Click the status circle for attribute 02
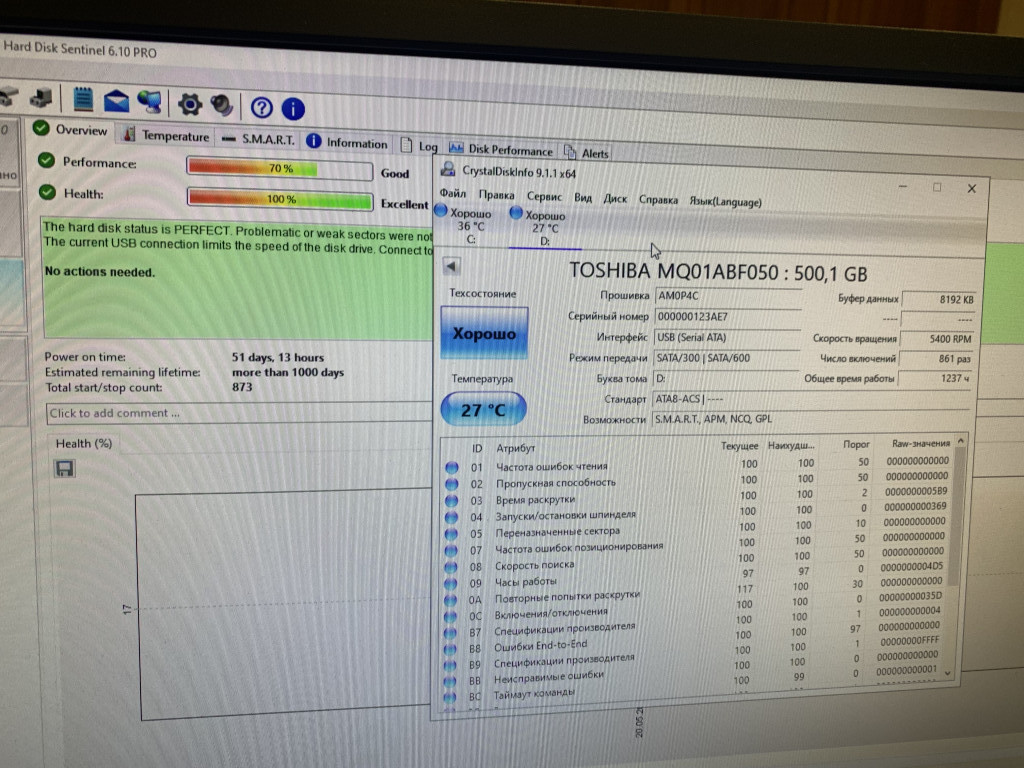The image size is (1024, 768). point(451,484)
